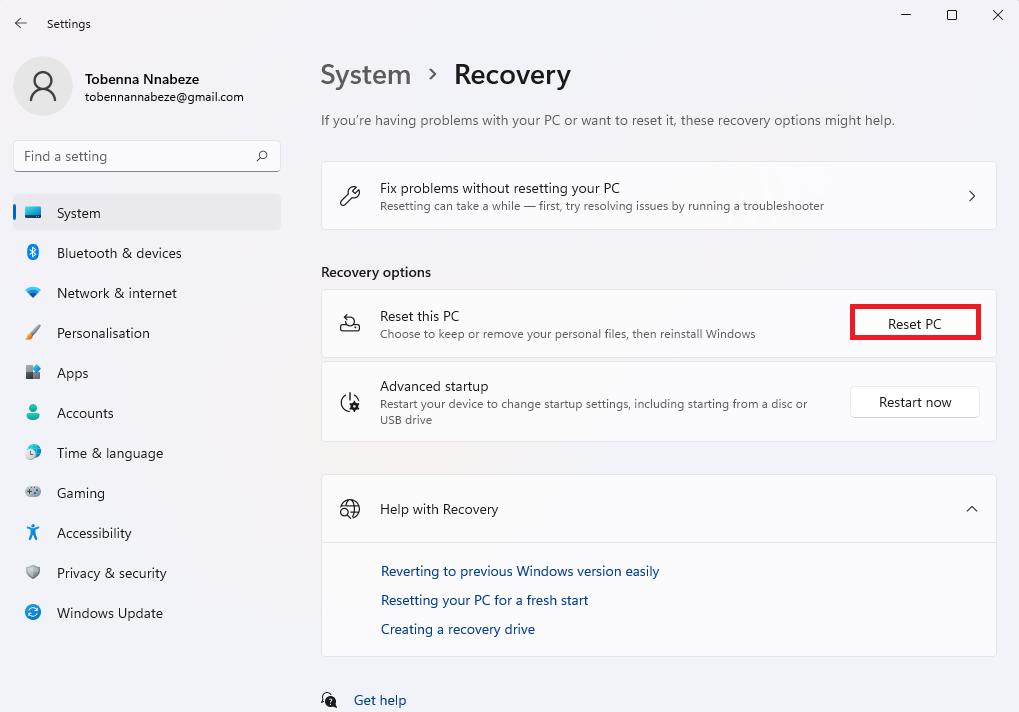
Task: Click the Find a setting search box
Action: (135, 156)
